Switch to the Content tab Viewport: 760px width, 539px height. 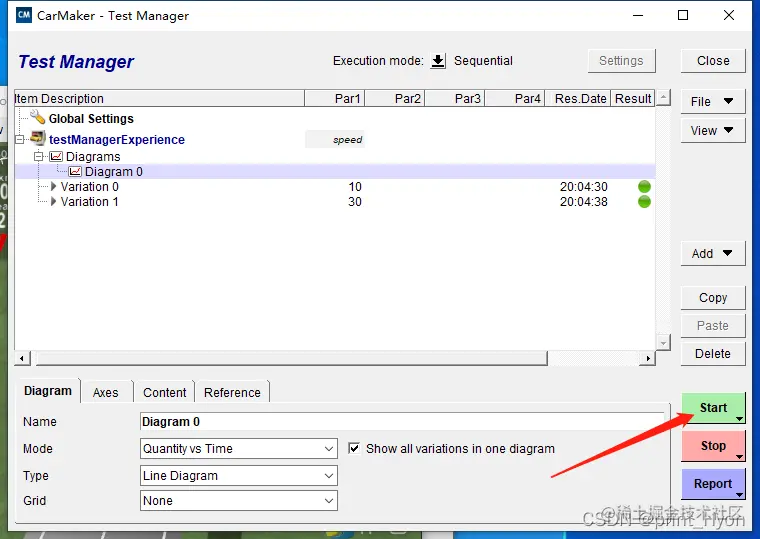(164, 393)
